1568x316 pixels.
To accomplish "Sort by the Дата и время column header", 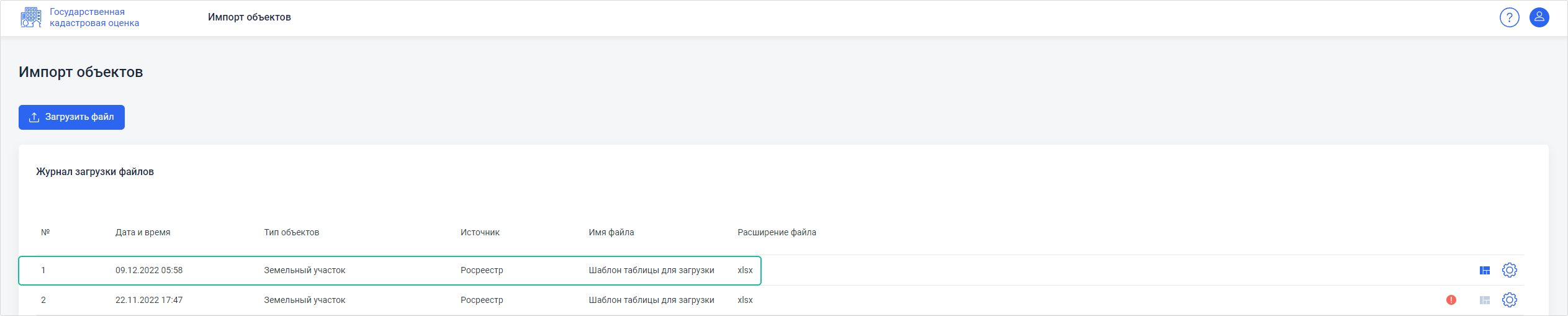I will 143,232.
